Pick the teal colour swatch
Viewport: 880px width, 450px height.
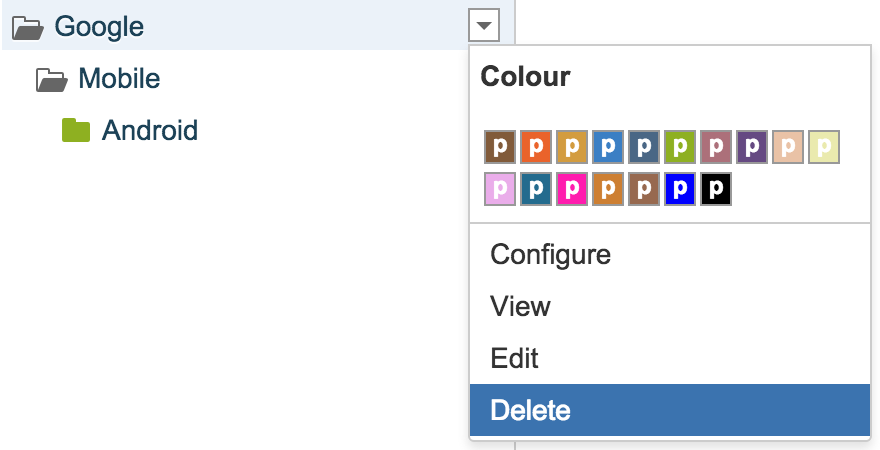click(536, 189)
